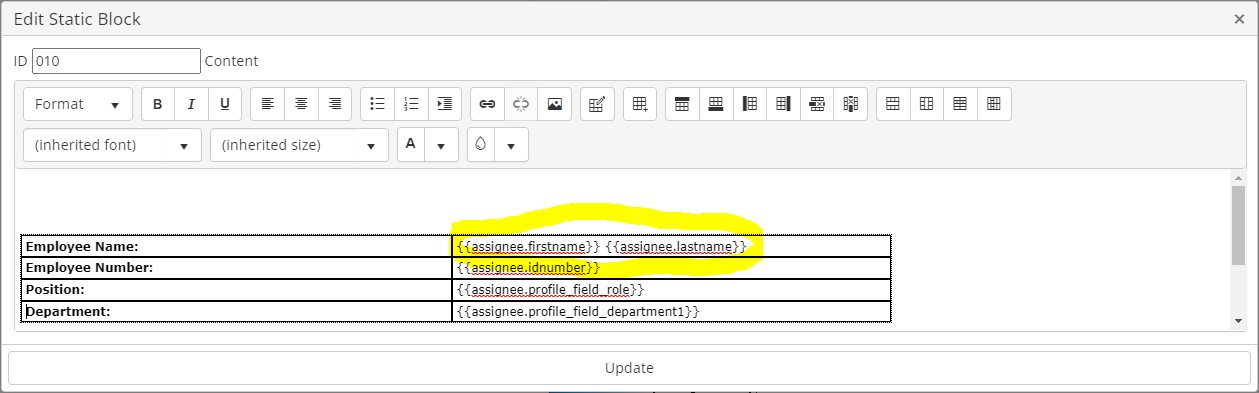
Task: Open the font color picker arrow
Action: (x=441, y=145)
